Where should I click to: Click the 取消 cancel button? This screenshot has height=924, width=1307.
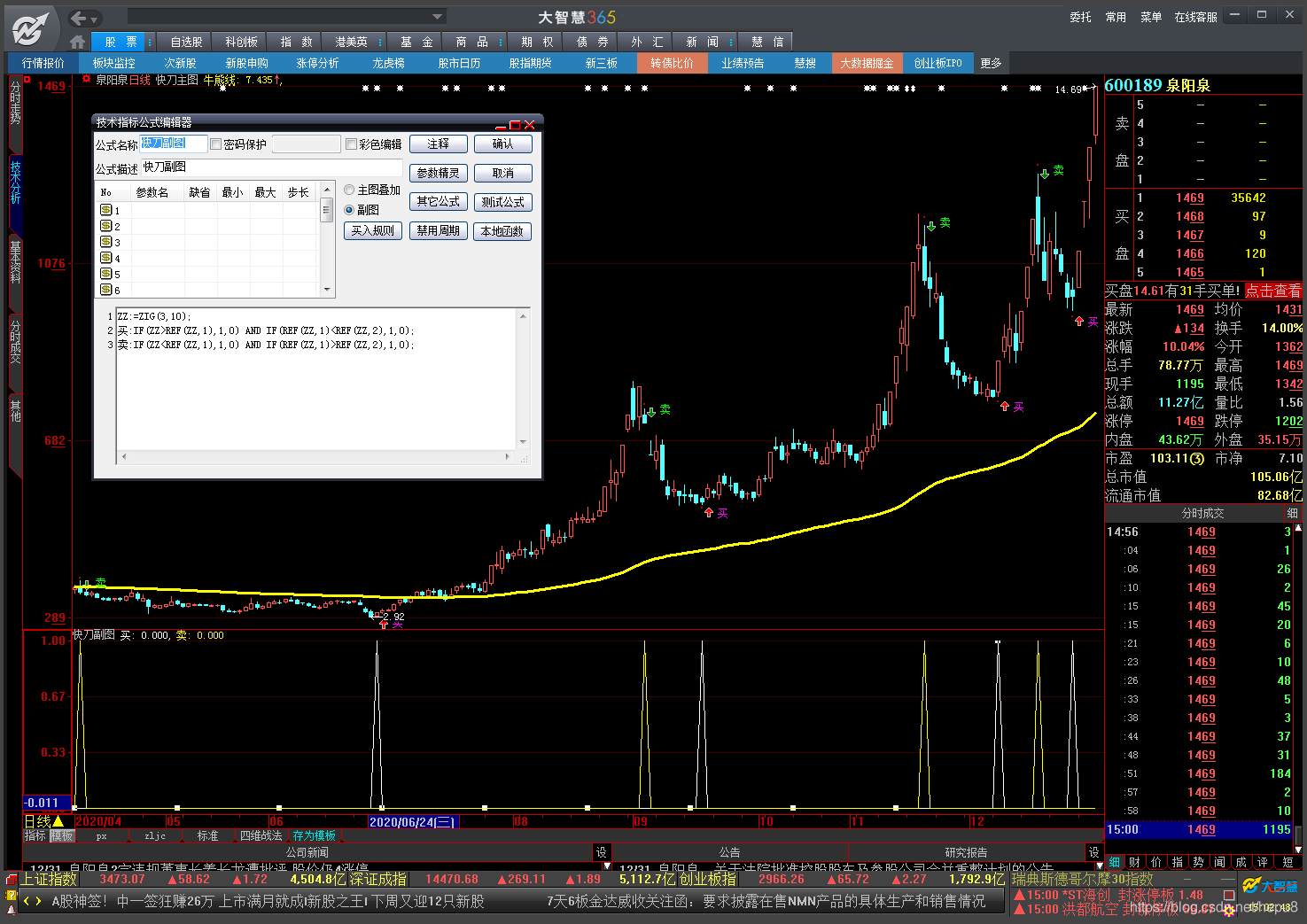tap(502, 173)
